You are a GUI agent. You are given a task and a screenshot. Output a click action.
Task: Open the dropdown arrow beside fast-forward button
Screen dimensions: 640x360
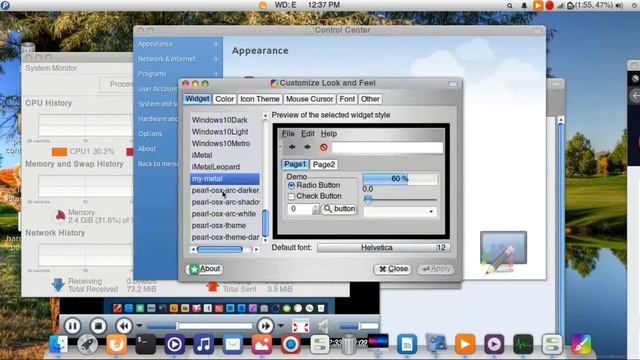[281, 326]
